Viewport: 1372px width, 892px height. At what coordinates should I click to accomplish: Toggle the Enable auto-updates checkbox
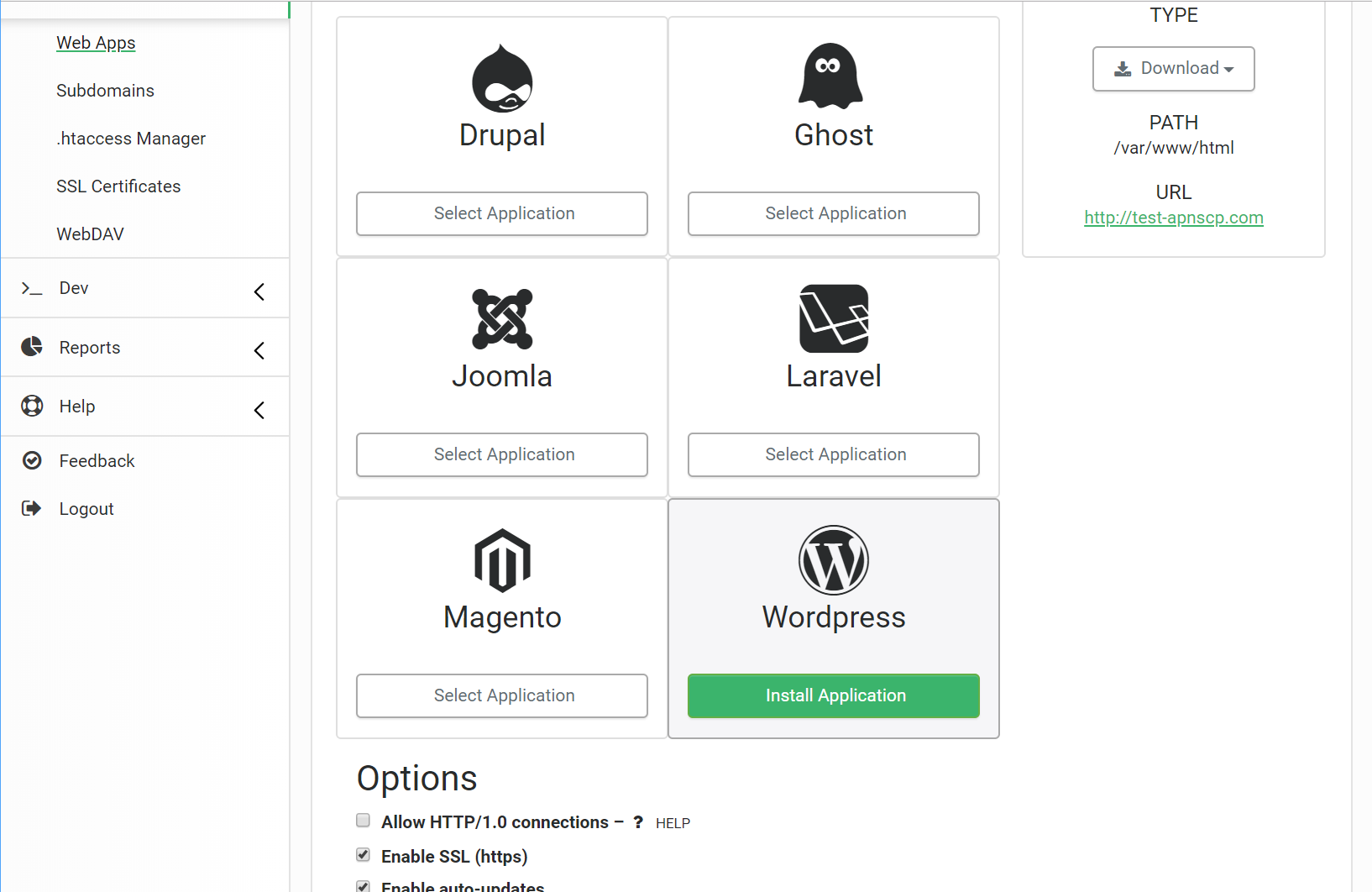363,886
